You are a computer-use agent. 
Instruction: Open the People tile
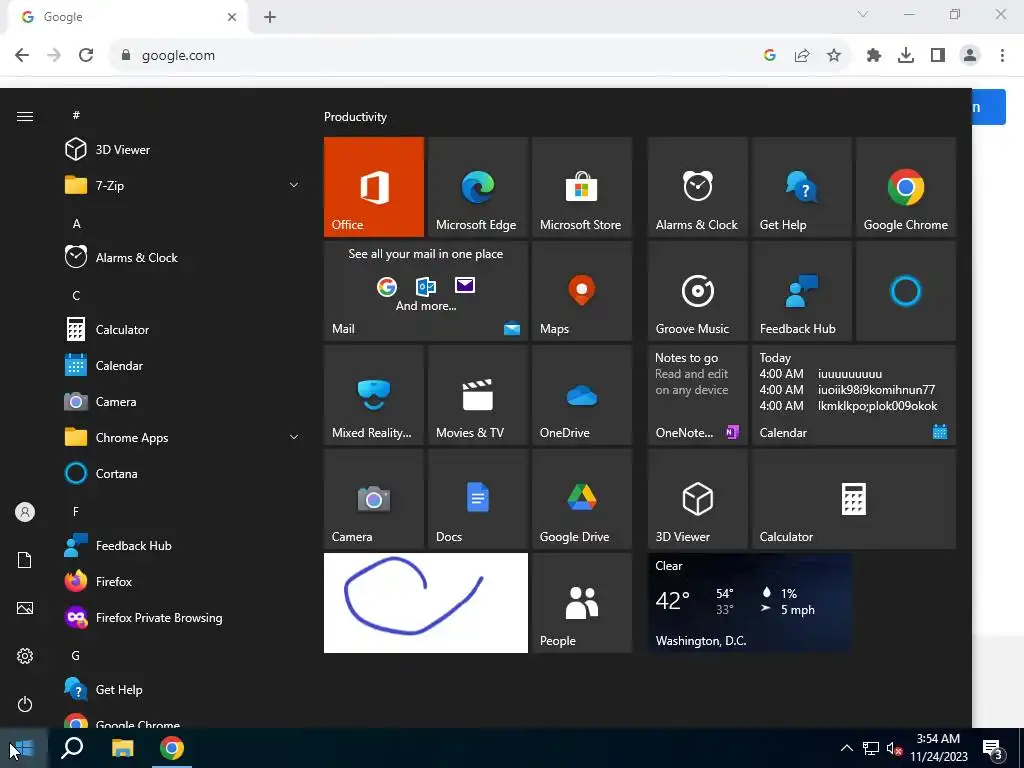582,603
